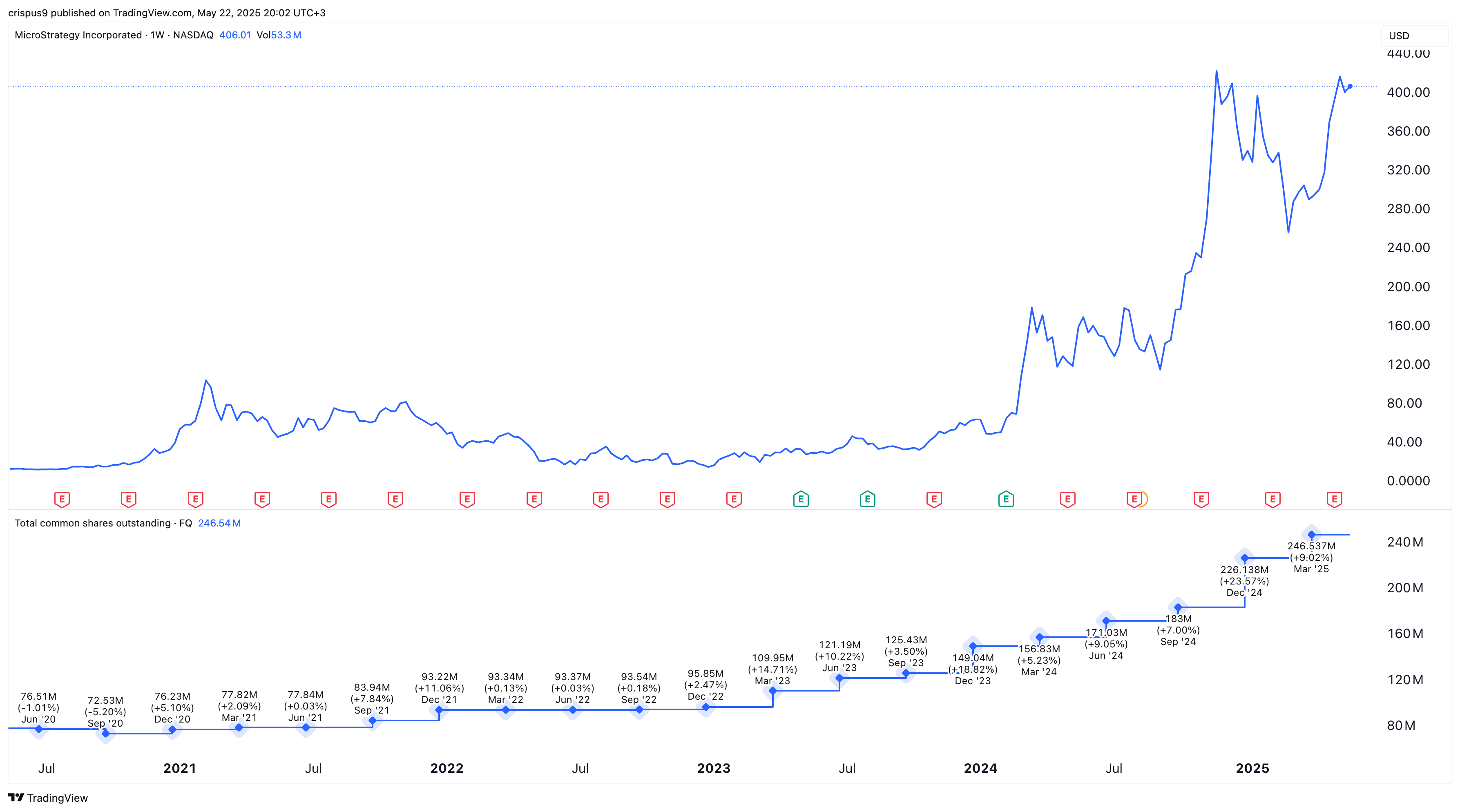The height and width of the screenshot is (812, 1460).
Task: Click the 160M shares axis label
Action: point(1405,634)
